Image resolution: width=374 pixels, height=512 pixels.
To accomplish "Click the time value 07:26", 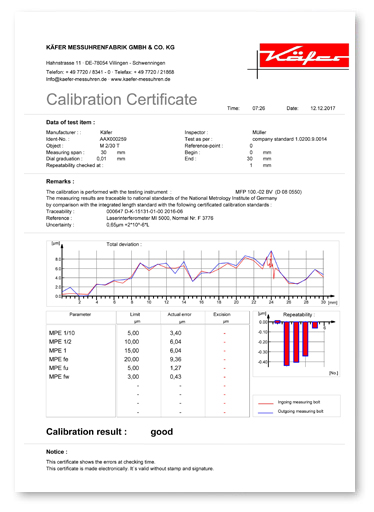I will click(x=258, y=108).
